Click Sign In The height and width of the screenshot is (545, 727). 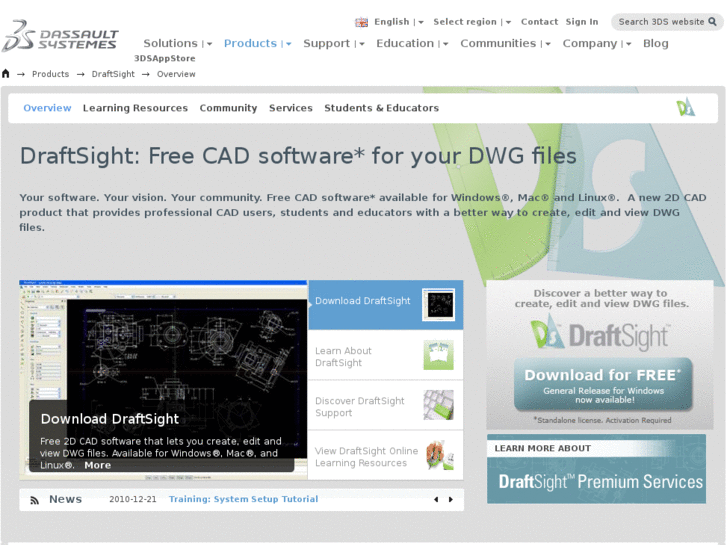[x=582, y=22]
